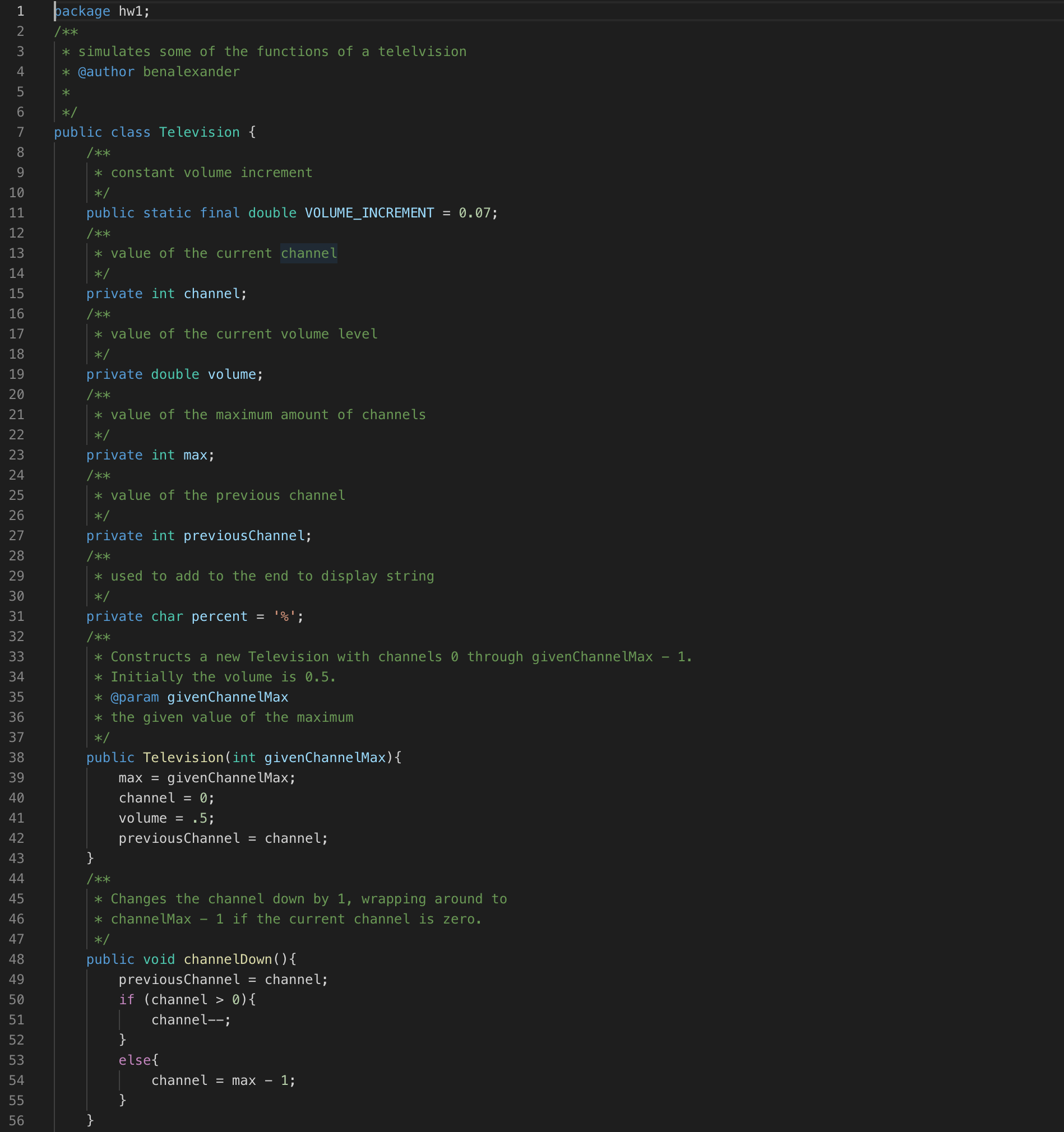Screen dimensions: 1064x1132
Task: Click 'channelDown' method name on line 48
Action: [x=228, y=959]
